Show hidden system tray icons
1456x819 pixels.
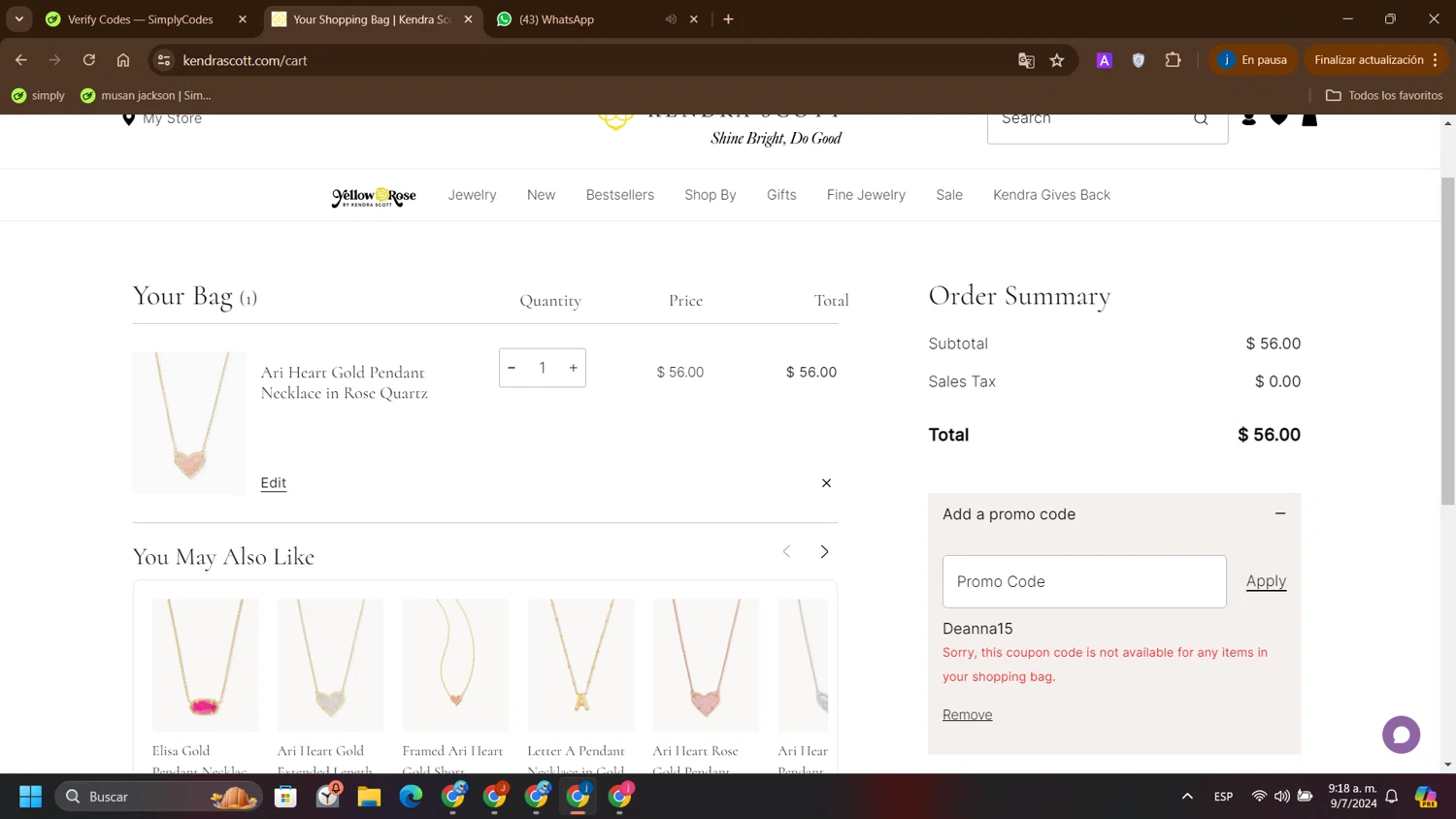(1186, 797)
